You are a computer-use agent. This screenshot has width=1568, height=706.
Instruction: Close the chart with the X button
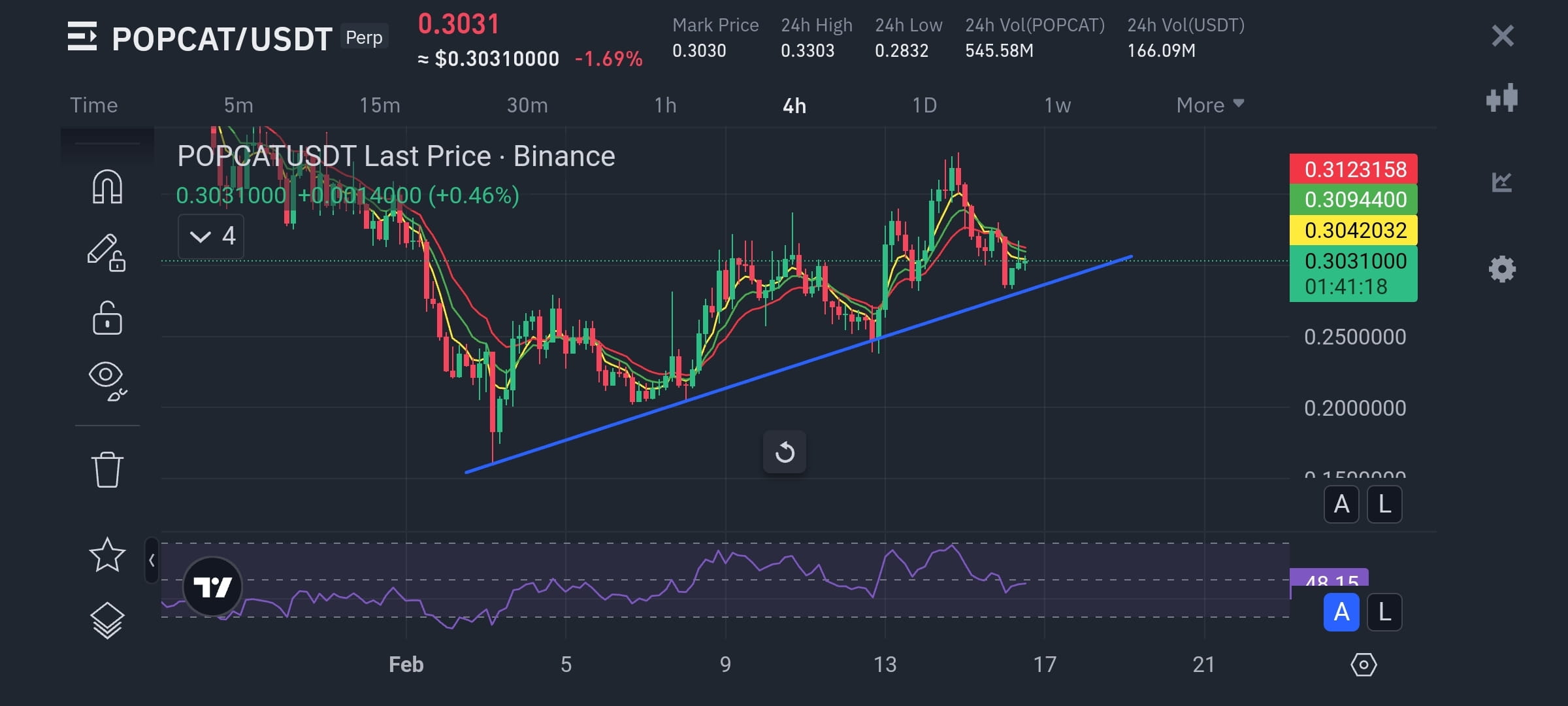tap(1503, 36)
